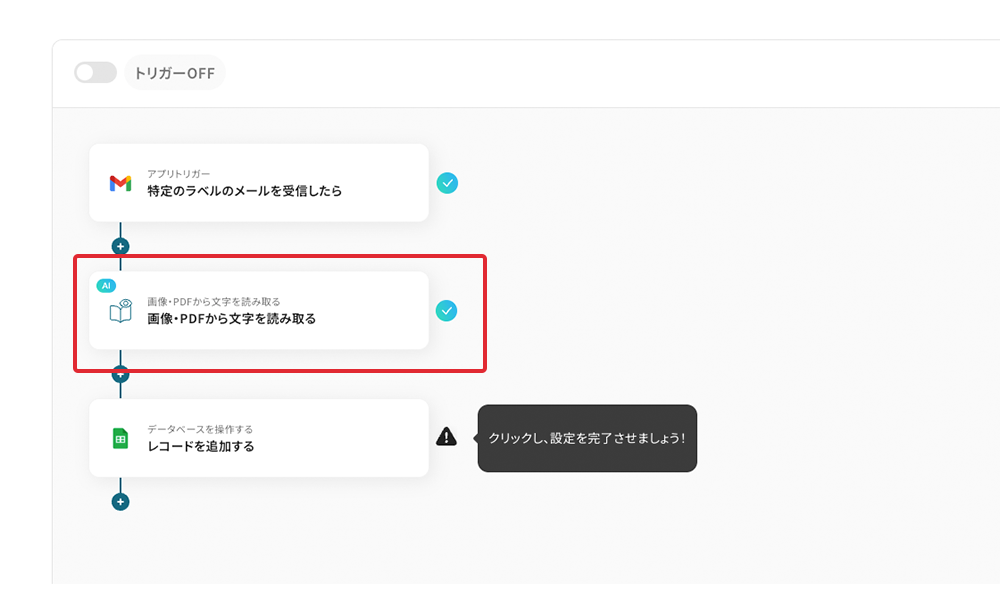Click the Google Sheets icon
The image size is (1000, 592).
[x=121, y=438]
